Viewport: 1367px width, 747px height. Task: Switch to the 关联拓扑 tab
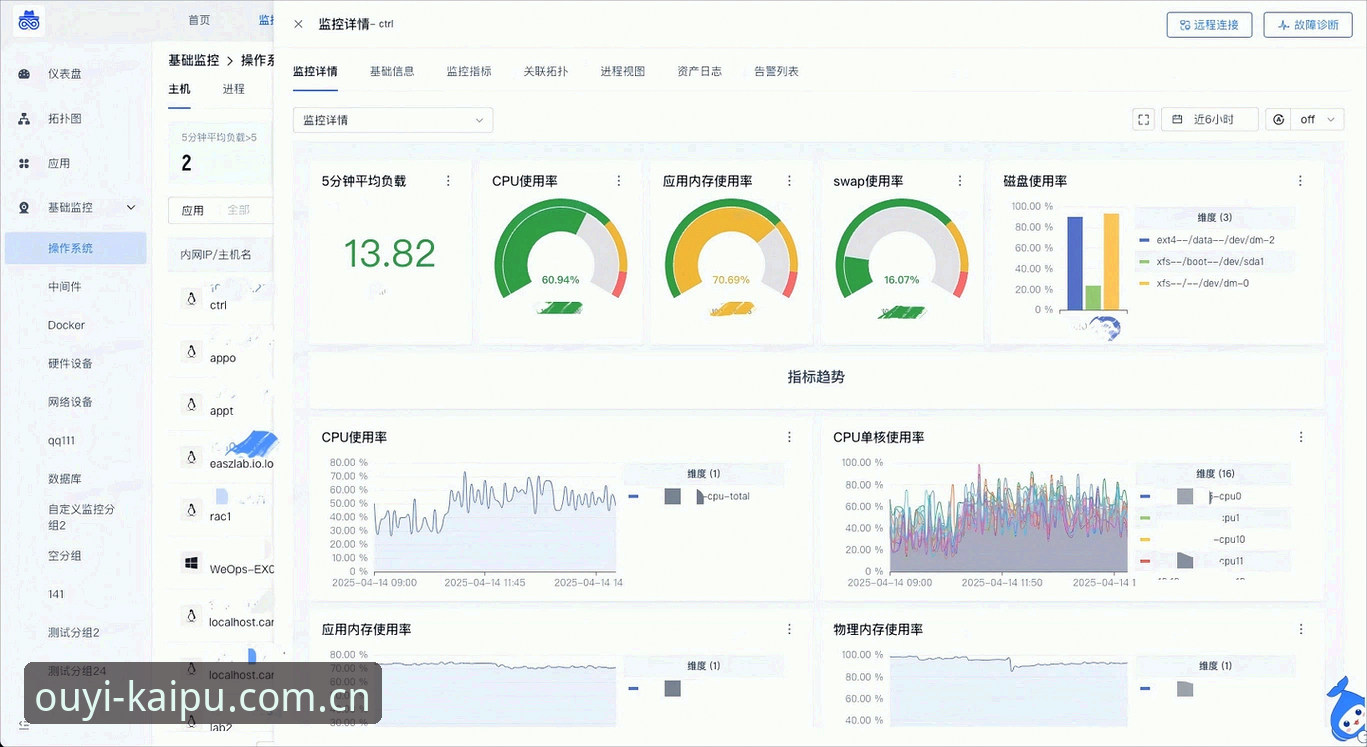pyautogui.click(x=546, y=71)
